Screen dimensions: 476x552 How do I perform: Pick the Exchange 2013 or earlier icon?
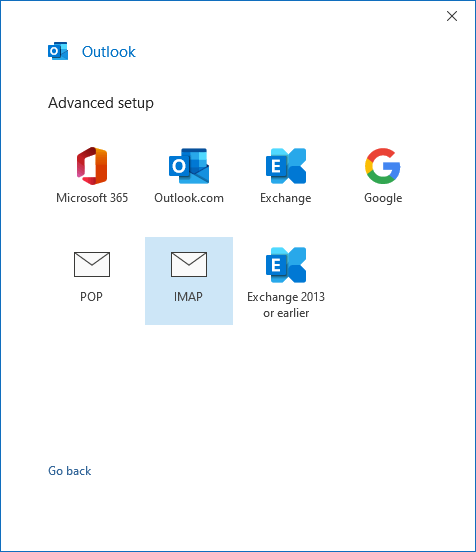[286, 265]
